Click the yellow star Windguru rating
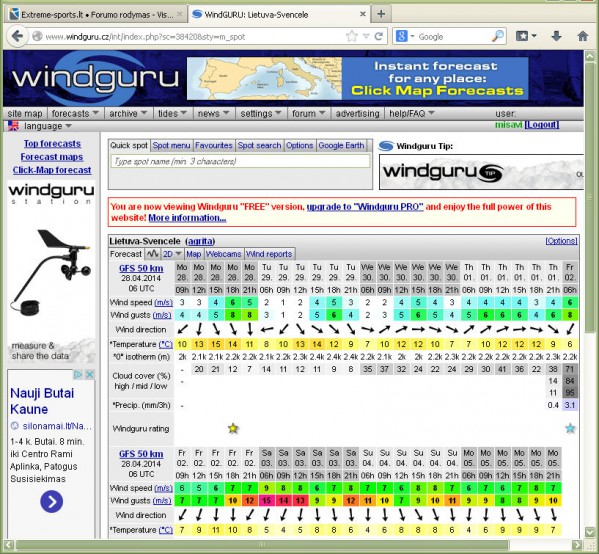Viewport: 599px width, 554px height. tap(233, 428)
